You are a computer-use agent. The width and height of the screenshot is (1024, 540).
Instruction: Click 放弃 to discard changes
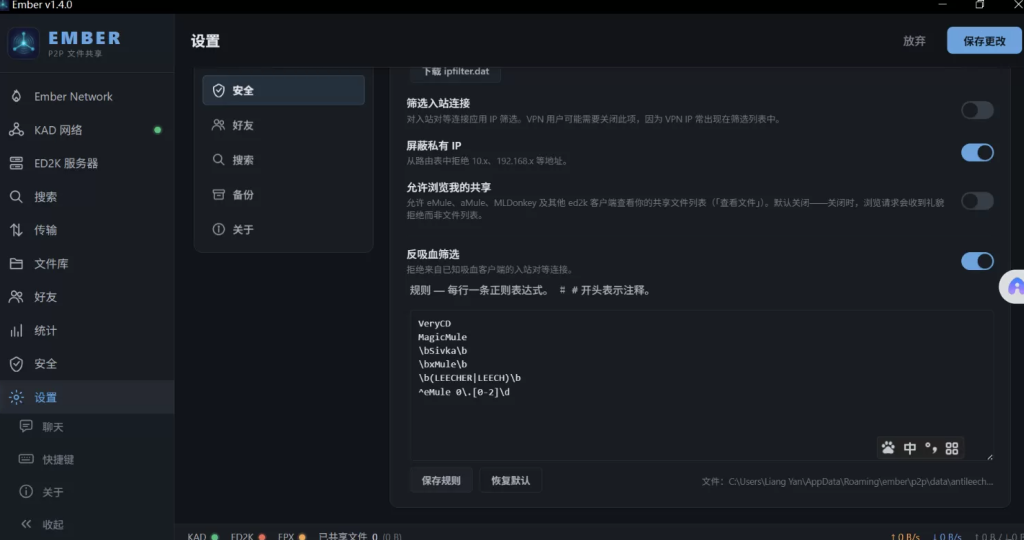click(914, 40)
